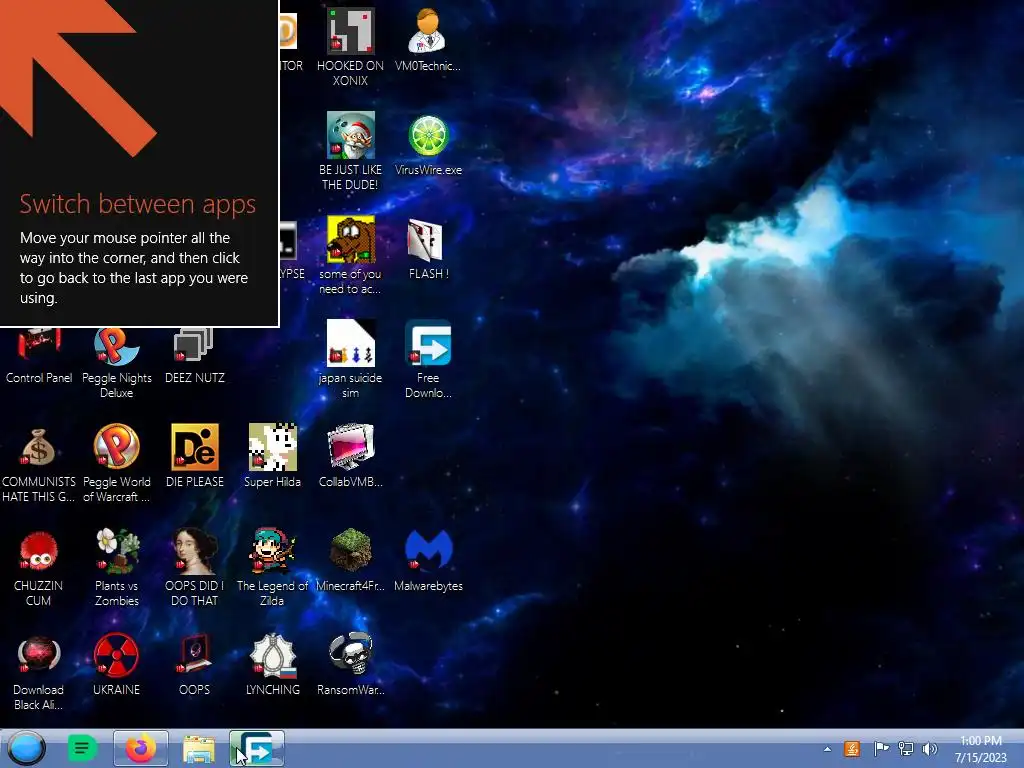The height and width of the screenshot is (768, 1024).
Task: Open the volume speaker tray icon
Action: [x=930, y=749]
